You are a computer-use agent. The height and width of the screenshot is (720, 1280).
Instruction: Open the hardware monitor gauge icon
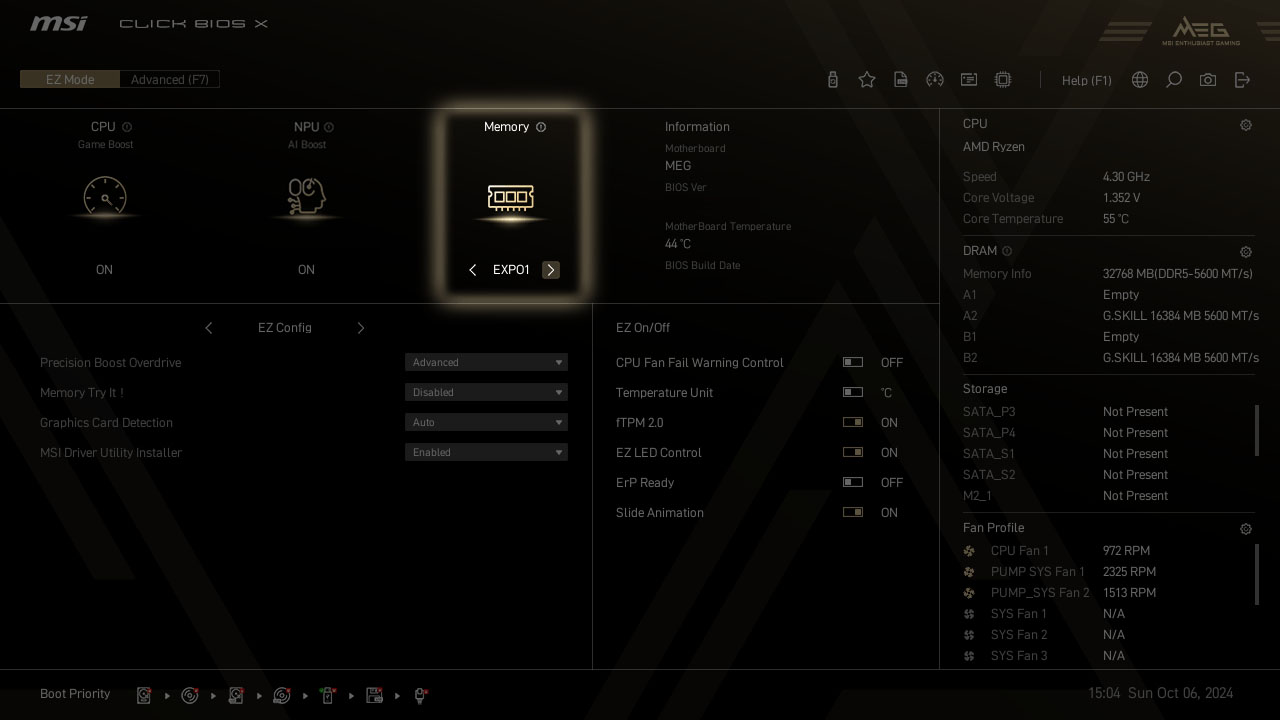(x=935, y=80)
